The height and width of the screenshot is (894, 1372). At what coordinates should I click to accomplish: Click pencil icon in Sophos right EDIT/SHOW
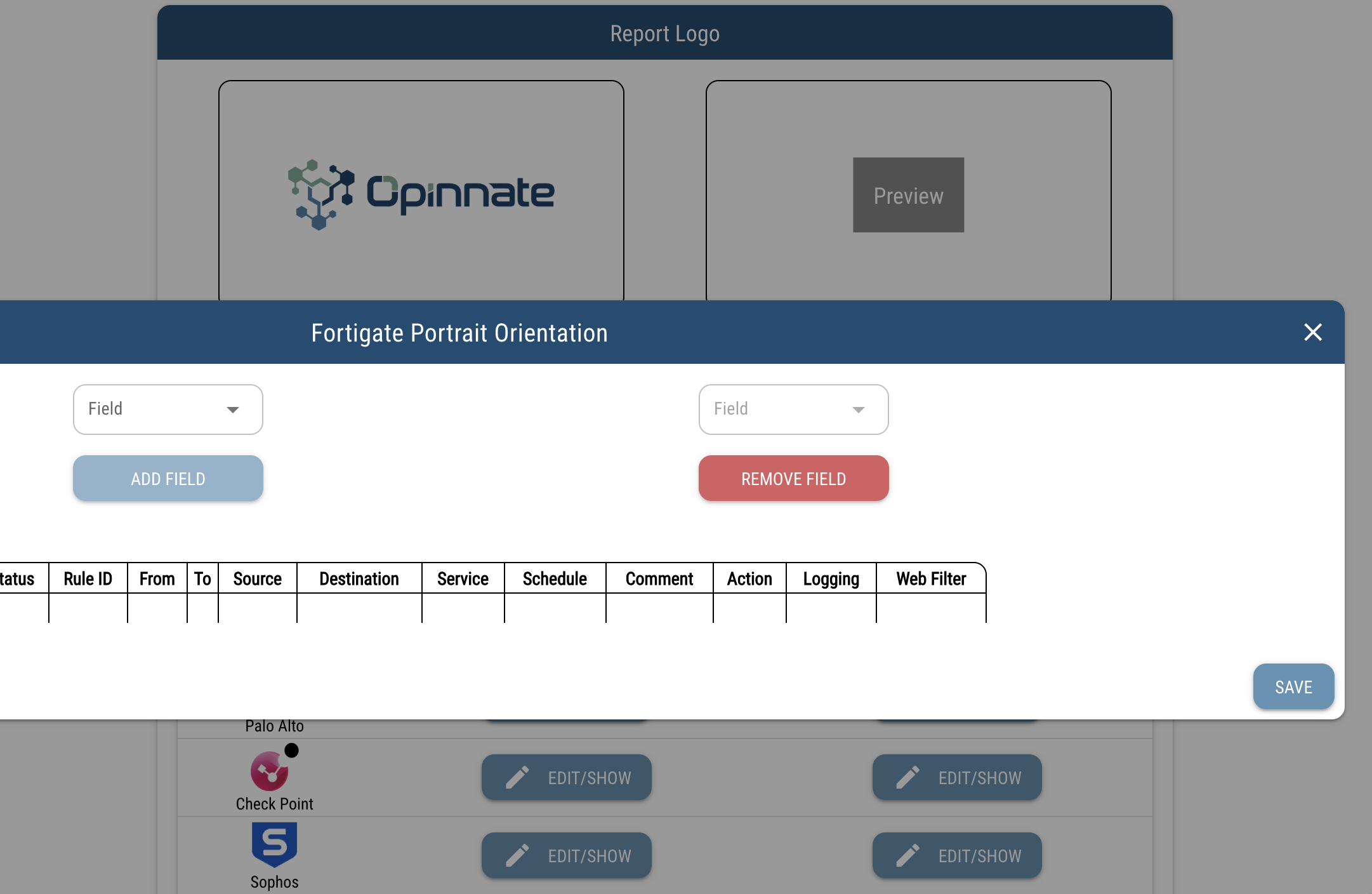pos(907,855)
